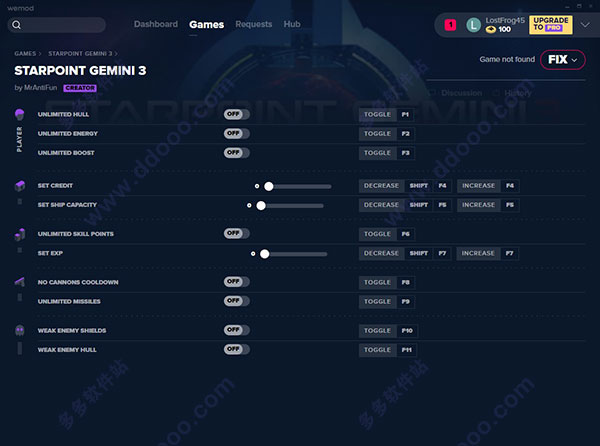Click Toggle hotkey button for Weak Enemy Hull
The width and height of the screenshot is (600, 446).
[377, 350]
